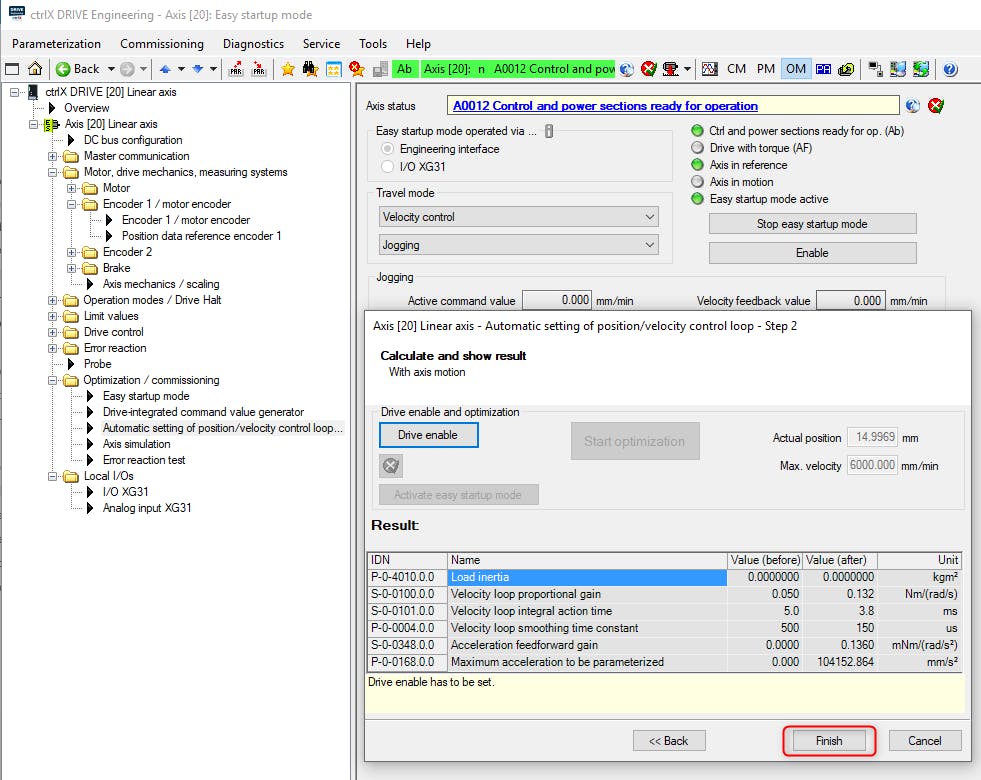Expand the Motor tree folder
This screenshot has height=780, width=981.
click(72, 188)
